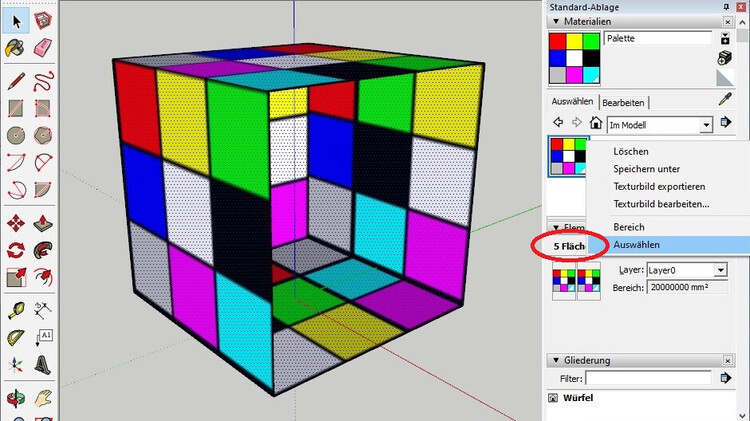The width and height of the screenshot is (750, 421).
Task: Switch to the Bearbeiten tab
Action: pyautogui.click(x=623, y=102)
